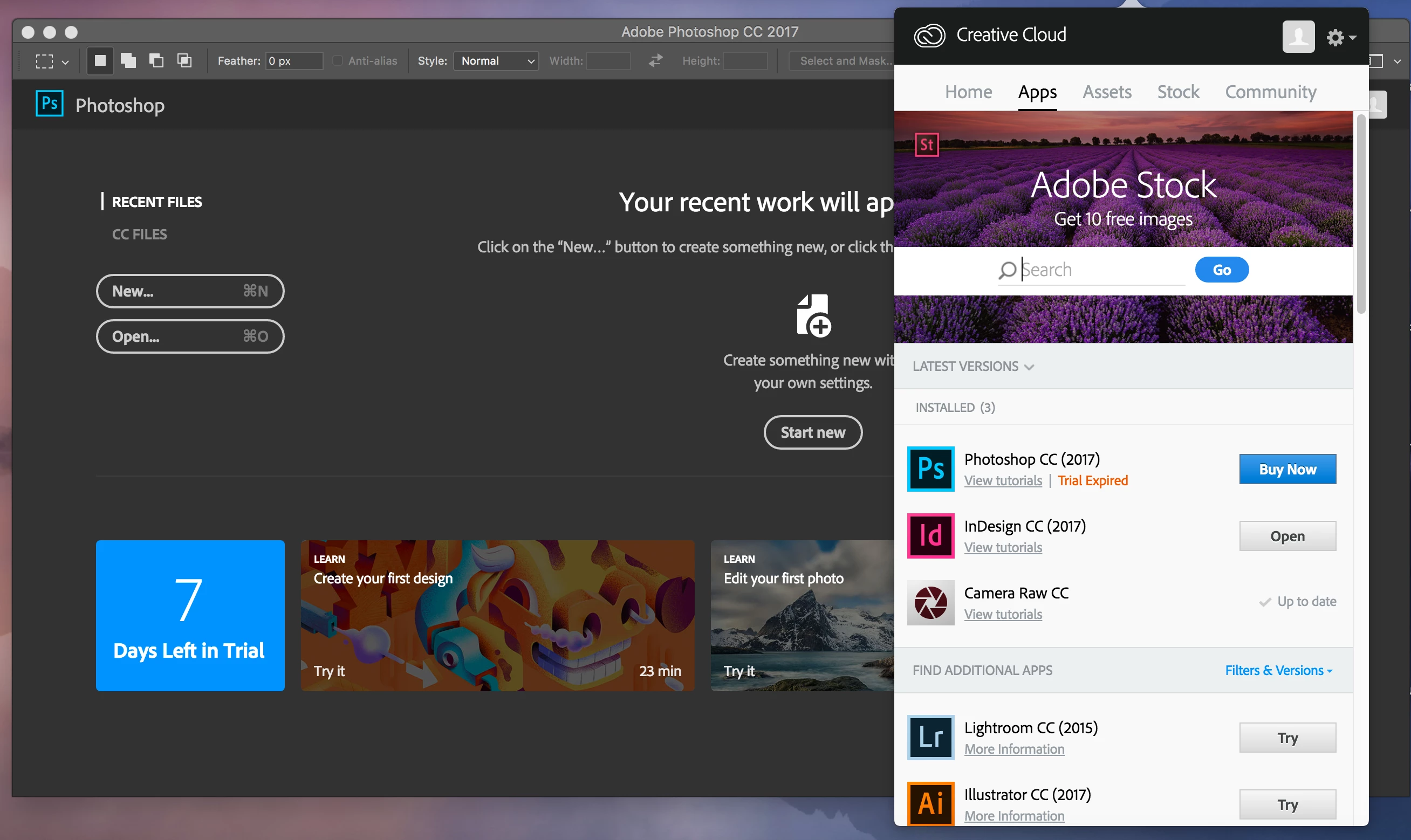Open View tutorials link for InDesign

pyautogui.click(x=1003, y=547)
